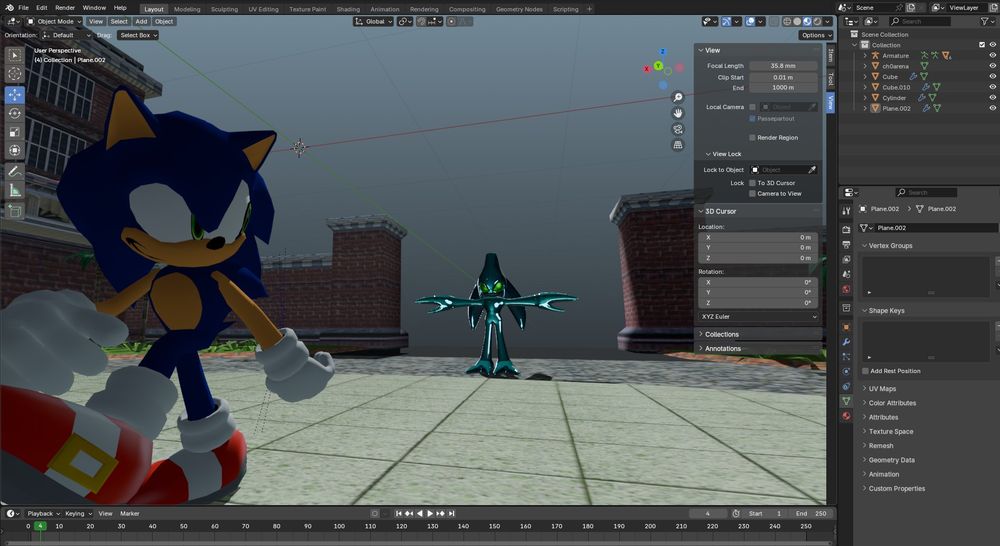Screen dimensions: 1000x546
Task: Hide Armature with its eye icon
Action: pos(992,55)
